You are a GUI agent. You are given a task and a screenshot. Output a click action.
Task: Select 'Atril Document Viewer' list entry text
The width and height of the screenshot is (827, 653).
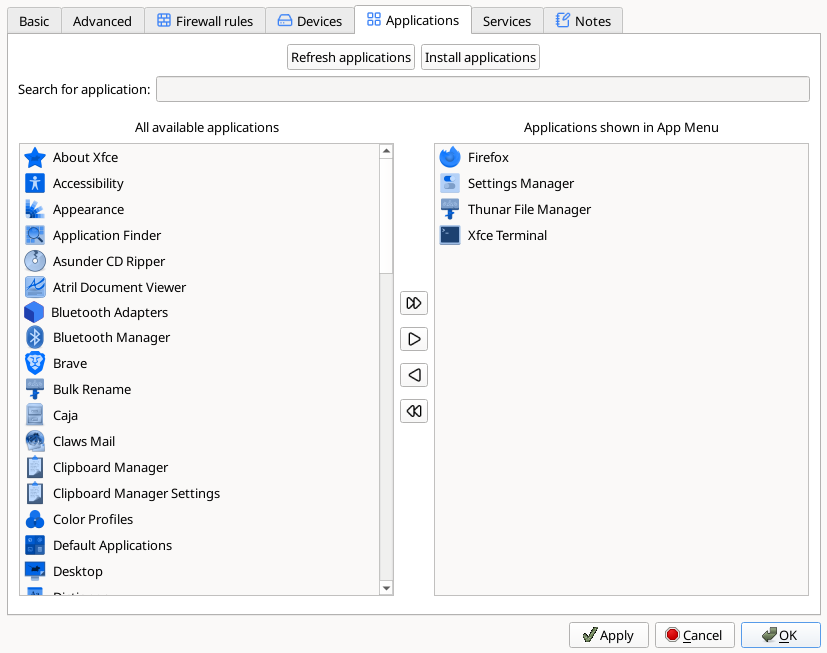[x=120, y=287]
